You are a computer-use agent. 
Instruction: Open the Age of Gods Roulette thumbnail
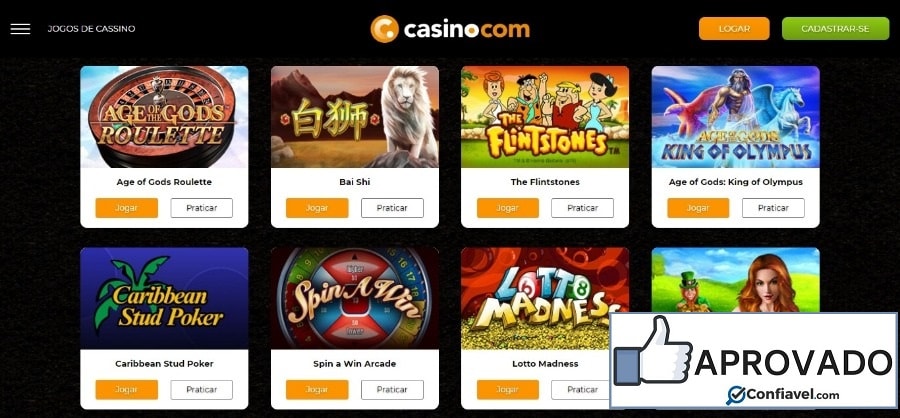pyautogui.click(x=164, y=117)
